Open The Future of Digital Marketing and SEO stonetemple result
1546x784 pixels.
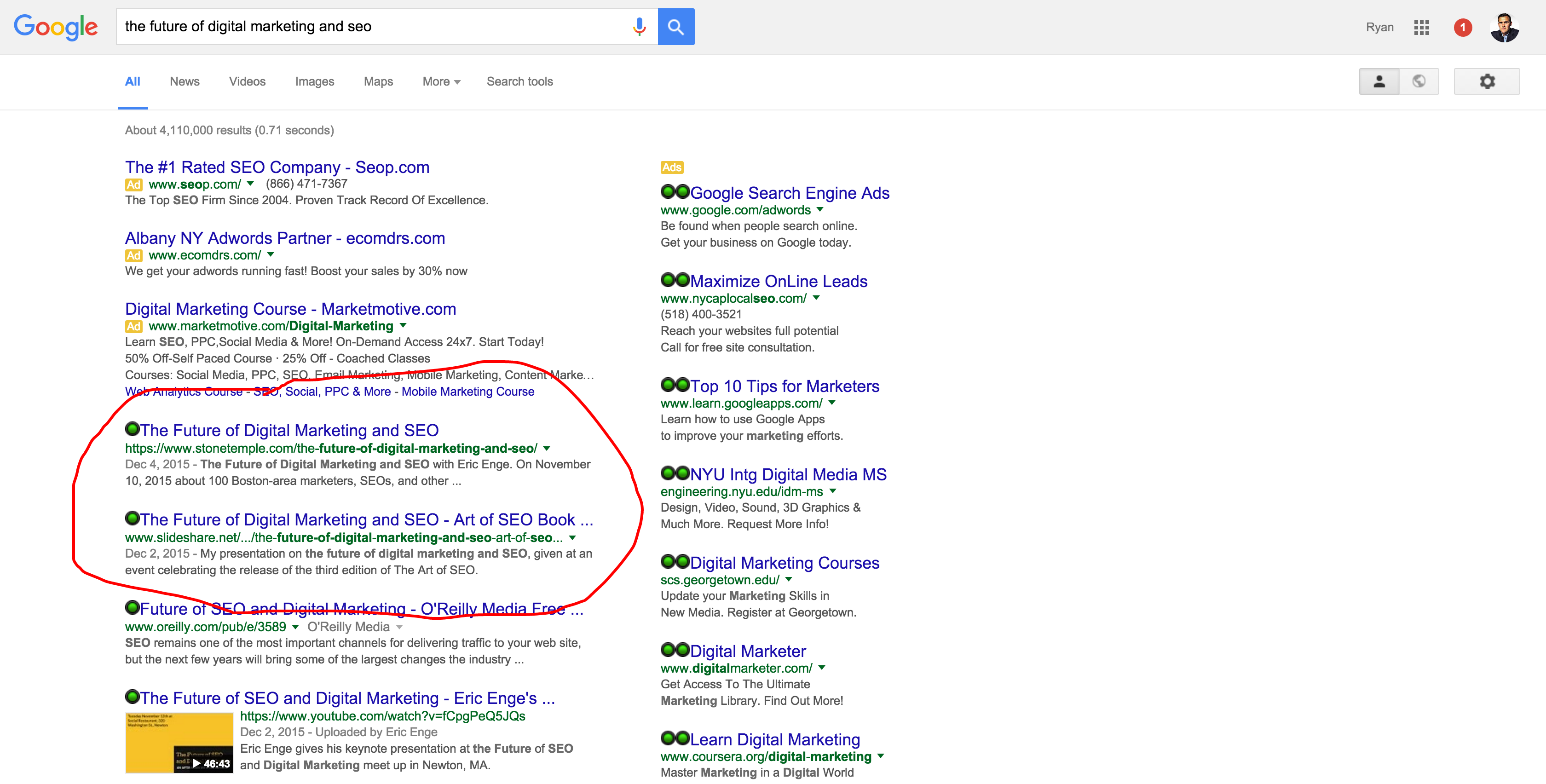(289, 430)
